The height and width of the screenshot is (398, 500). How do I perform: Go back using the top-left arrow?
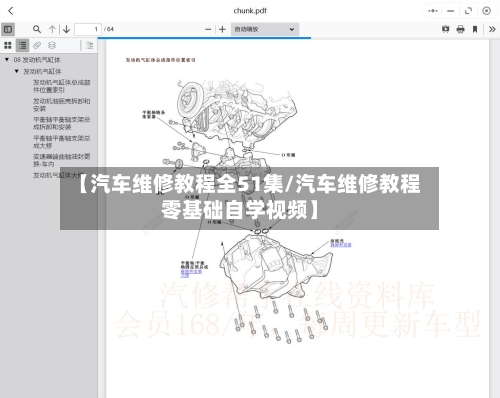click(11, 11)
